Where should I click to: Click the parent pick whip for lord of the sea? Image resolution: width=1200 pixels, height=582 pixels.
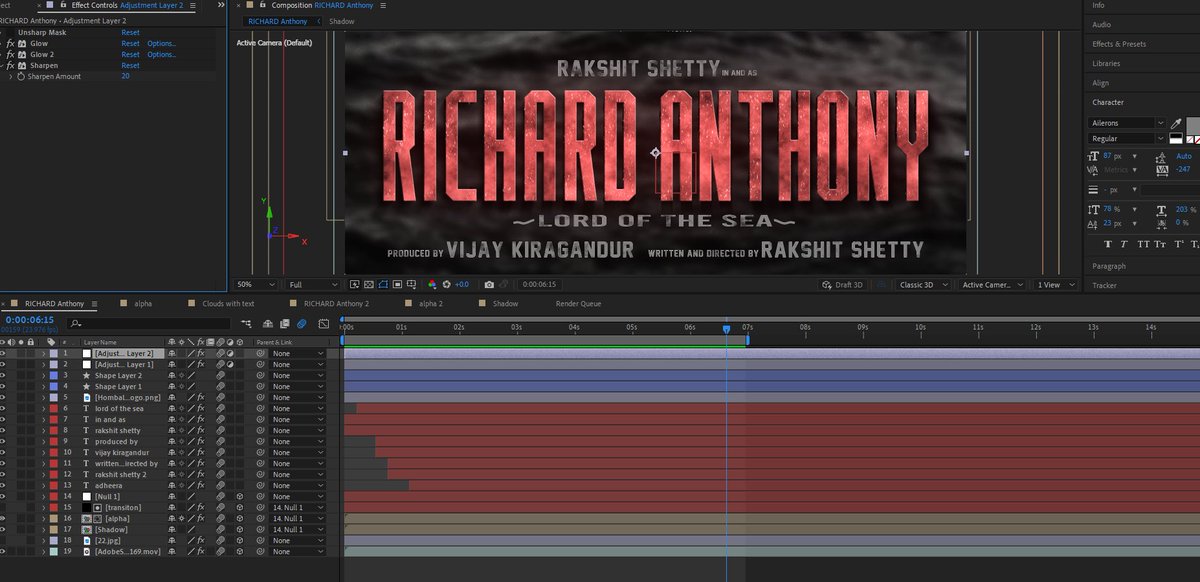pyautogui.click(x=260, y=408)
